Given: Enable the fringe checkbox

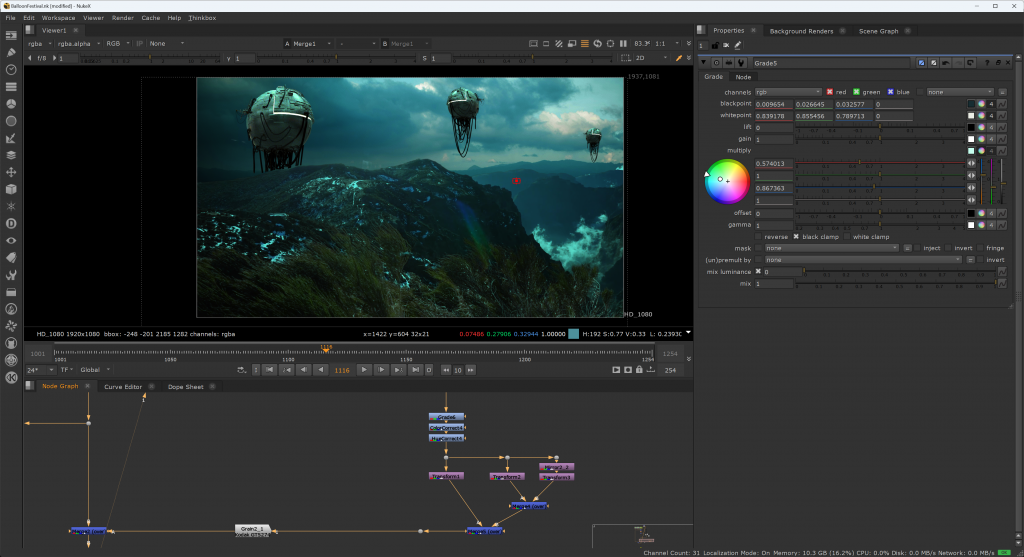Looking at the screenshot, I should tap(980, 248).
